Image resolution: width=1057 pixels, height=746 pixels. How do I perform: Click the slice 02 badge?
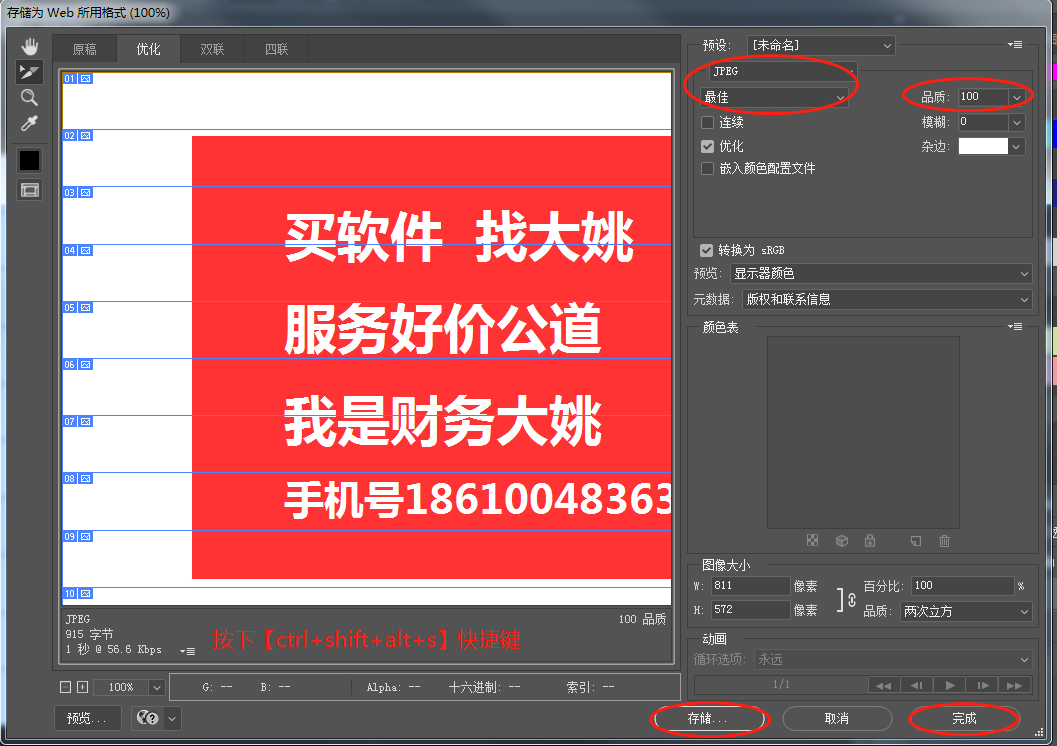click(x=78, y=135)
